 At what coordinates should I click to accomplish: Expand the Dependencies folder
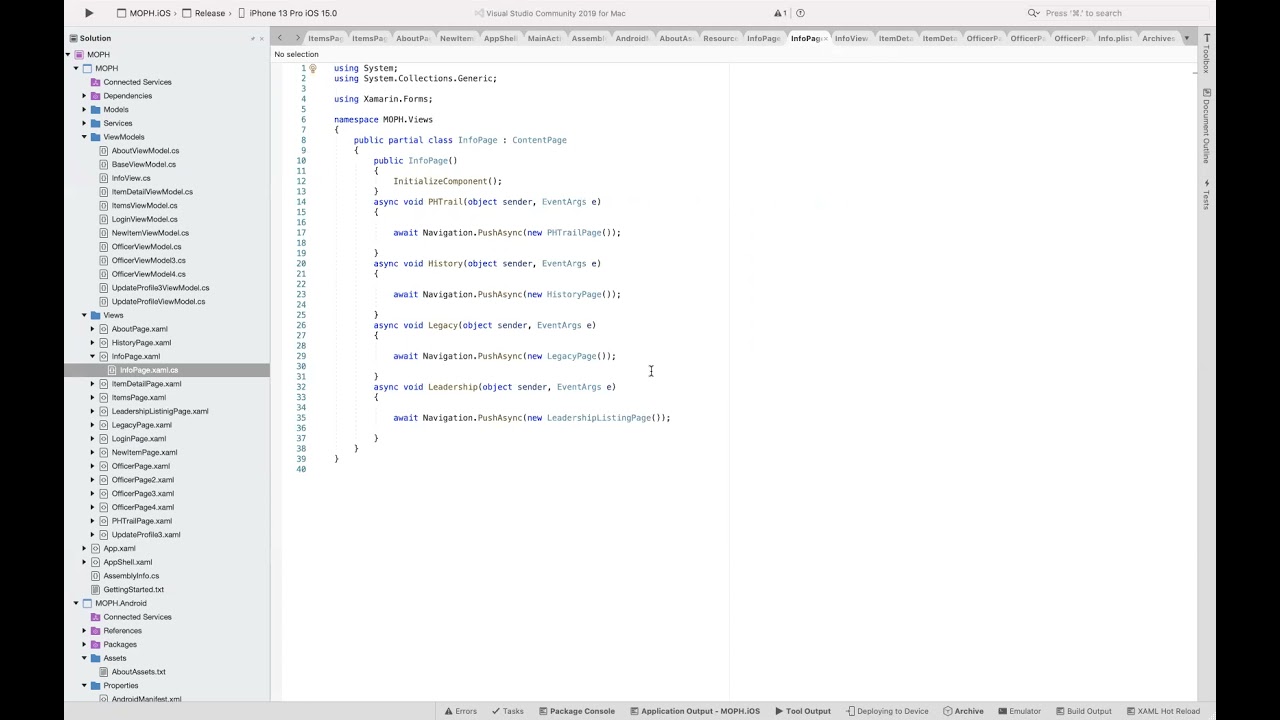pos(84,96)
